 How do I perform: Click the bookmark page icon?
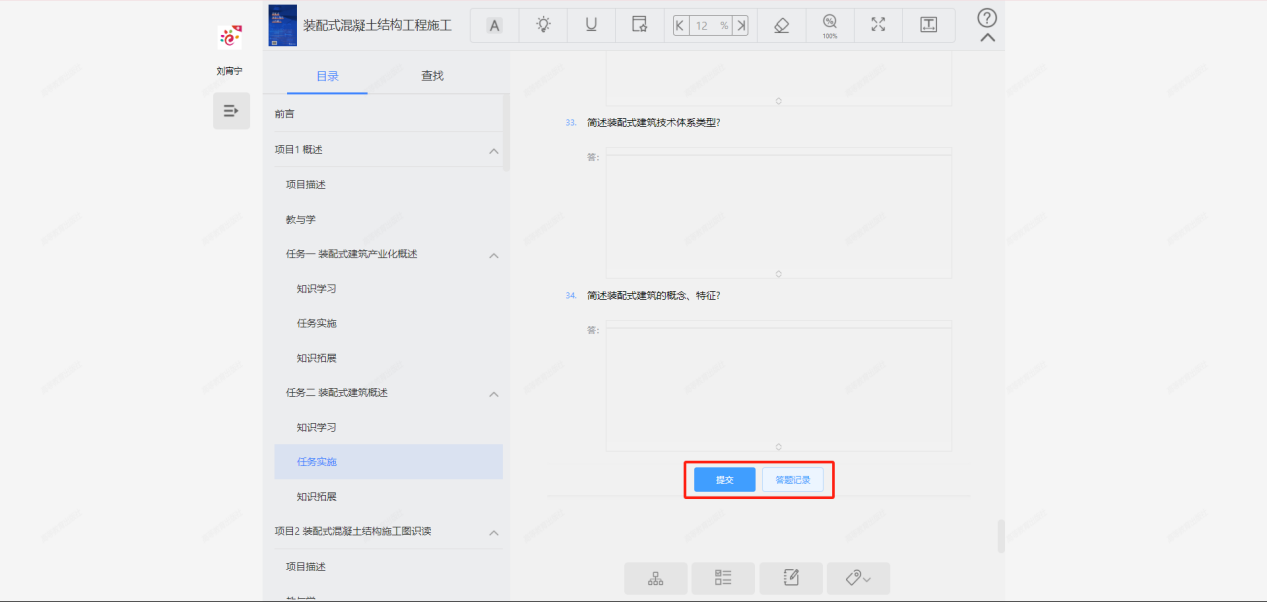tap(639, 26)
